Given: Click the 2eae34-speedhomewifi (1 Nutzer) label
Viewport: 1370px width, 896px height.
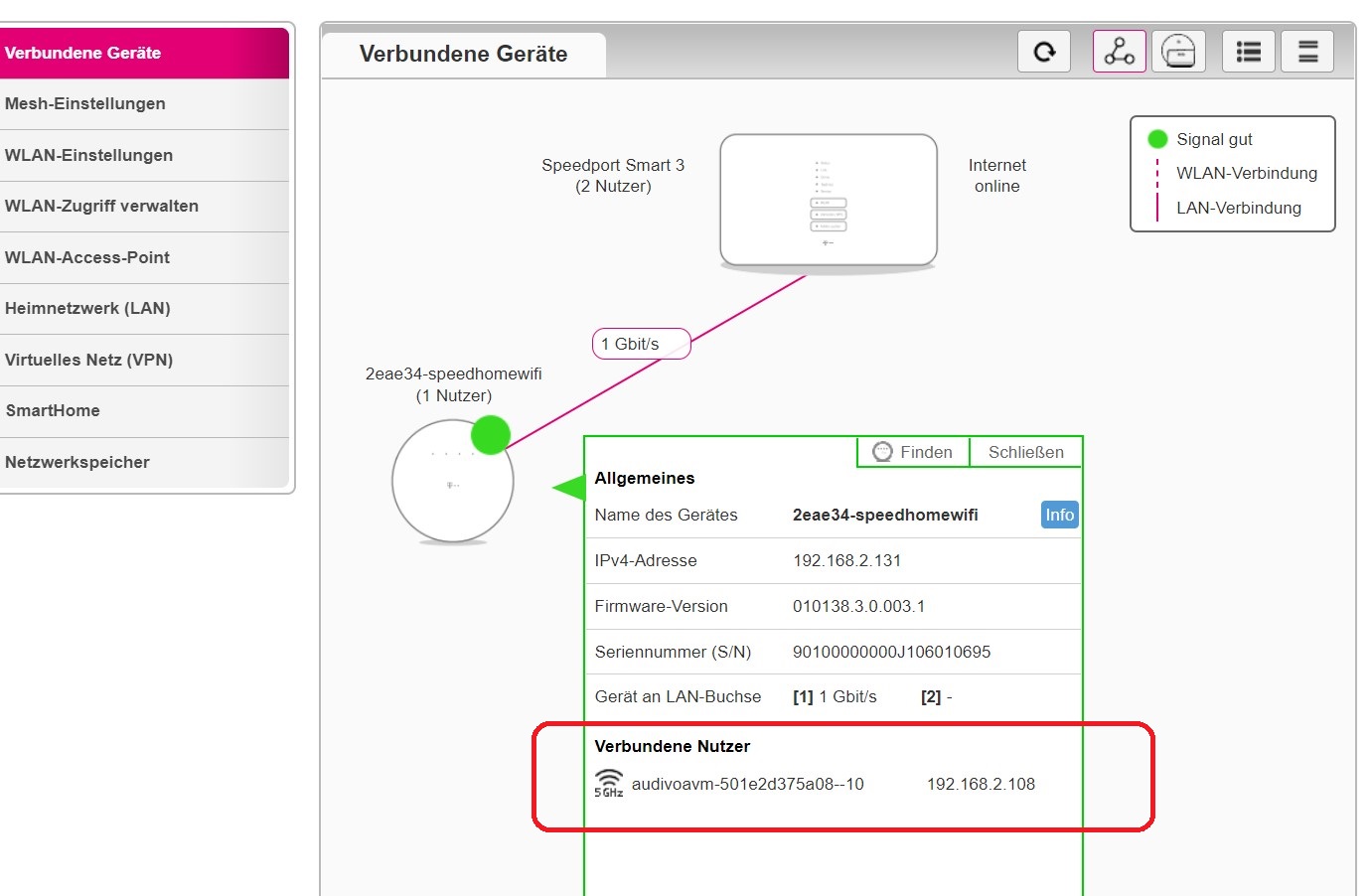Looking at the screenshot, I should [454, 384].
